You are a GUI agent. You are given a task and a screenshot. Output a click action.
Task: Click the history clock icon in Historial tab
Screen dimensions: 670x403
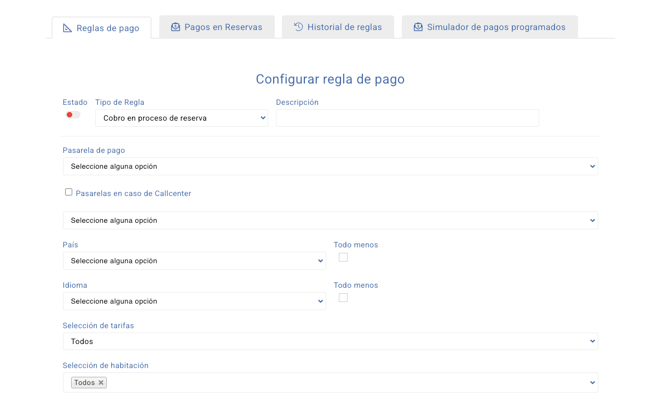pos(298,27)
